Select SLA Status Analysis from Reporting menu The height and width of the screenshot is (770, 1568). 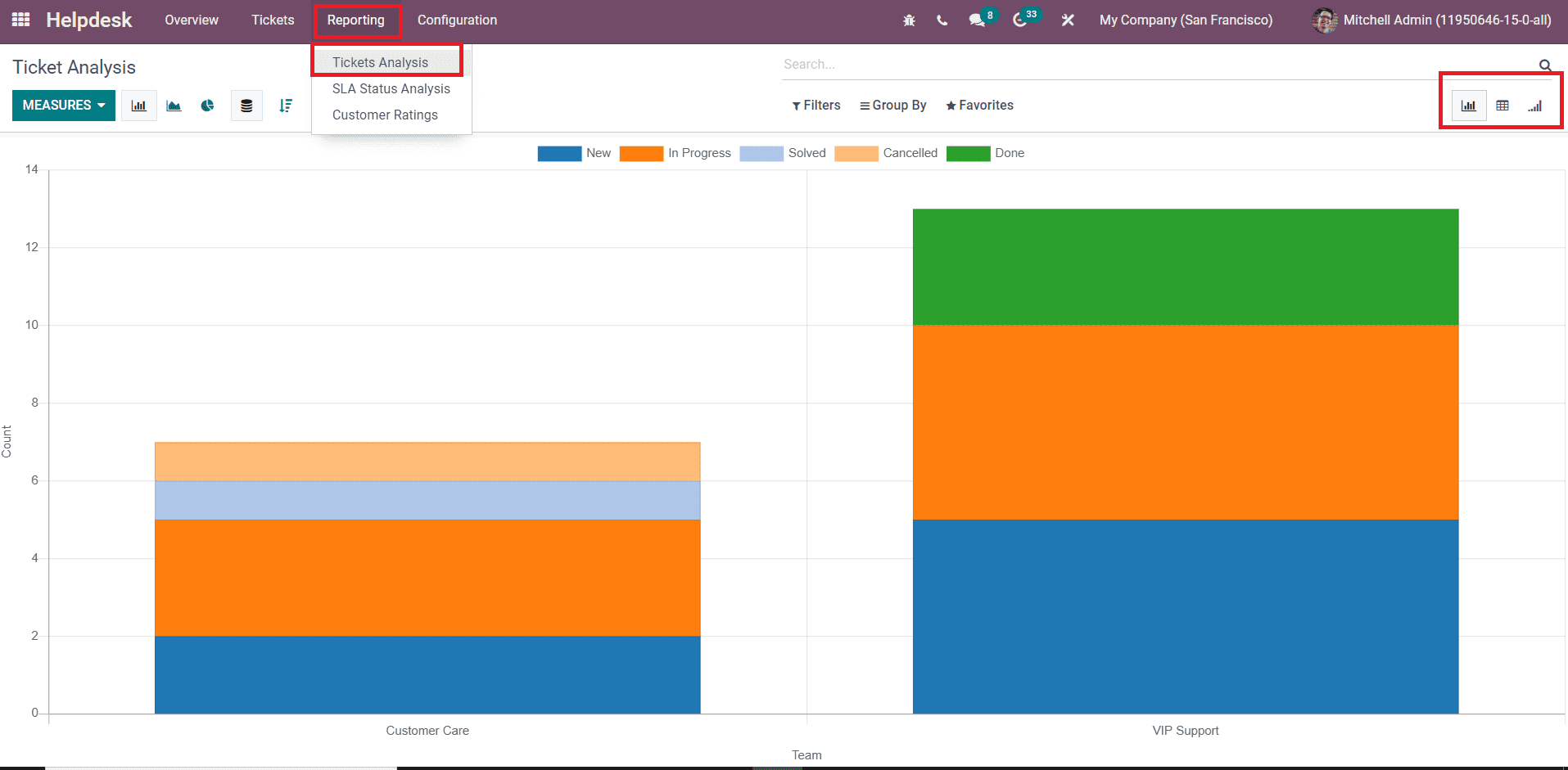click(x=391, y=88)
